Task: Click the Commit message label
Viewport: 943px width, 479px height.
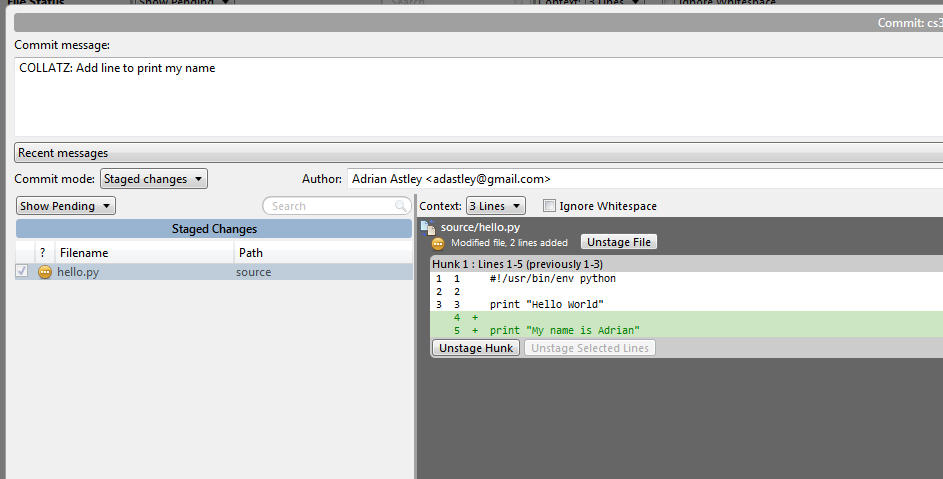Action: coord(62,45)
